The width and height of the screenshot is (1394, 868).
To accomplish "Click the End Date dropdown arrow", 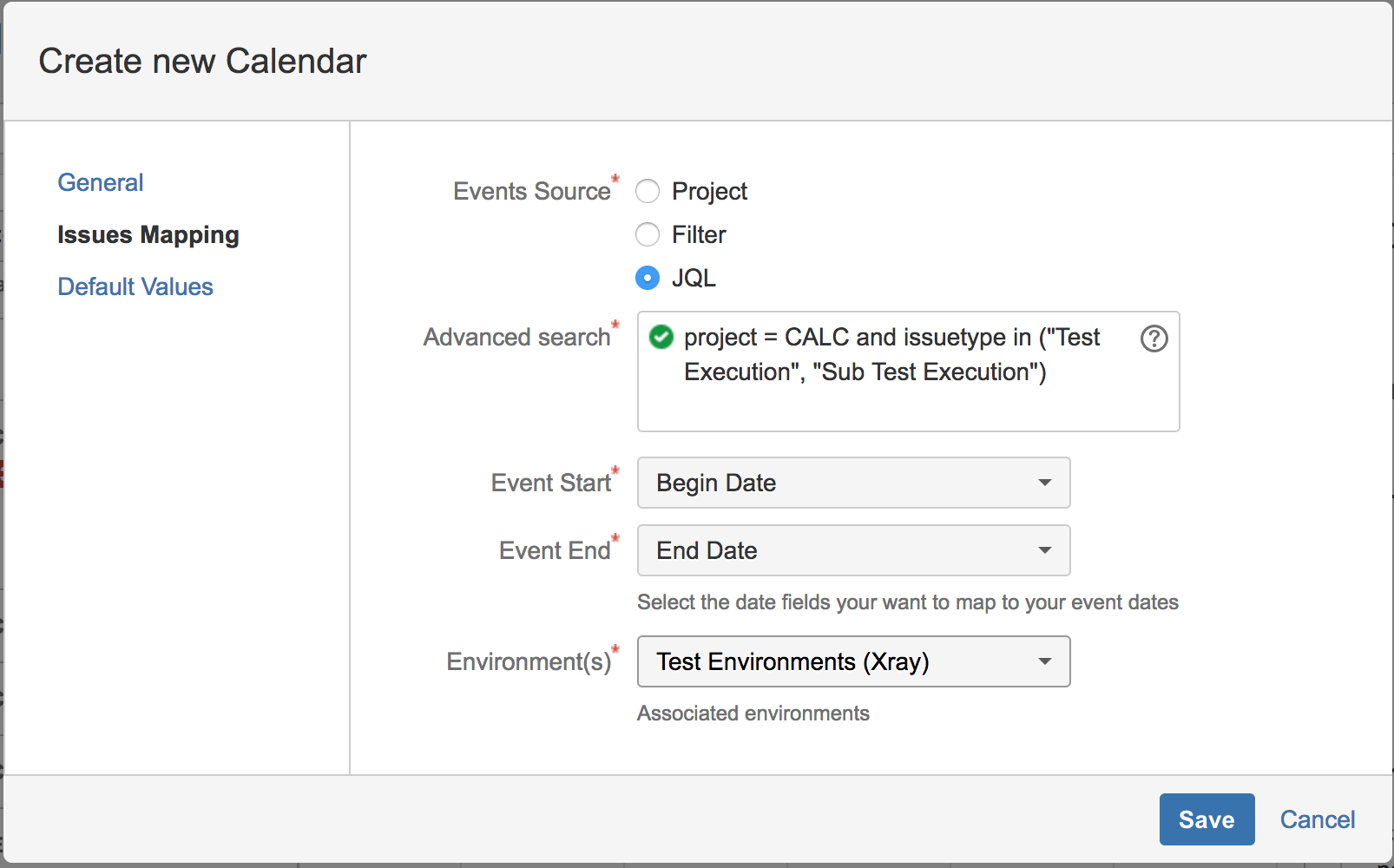I will click(x=1045, y=550).
